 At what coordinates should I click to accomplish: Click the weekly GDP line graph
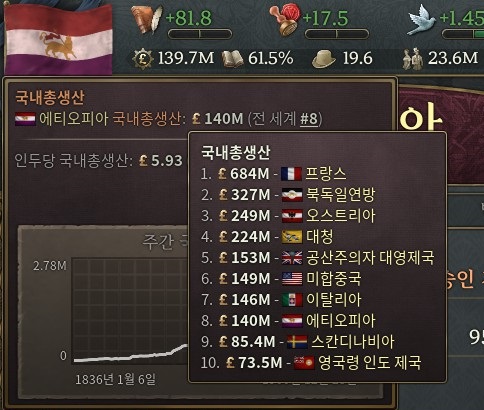130,310
